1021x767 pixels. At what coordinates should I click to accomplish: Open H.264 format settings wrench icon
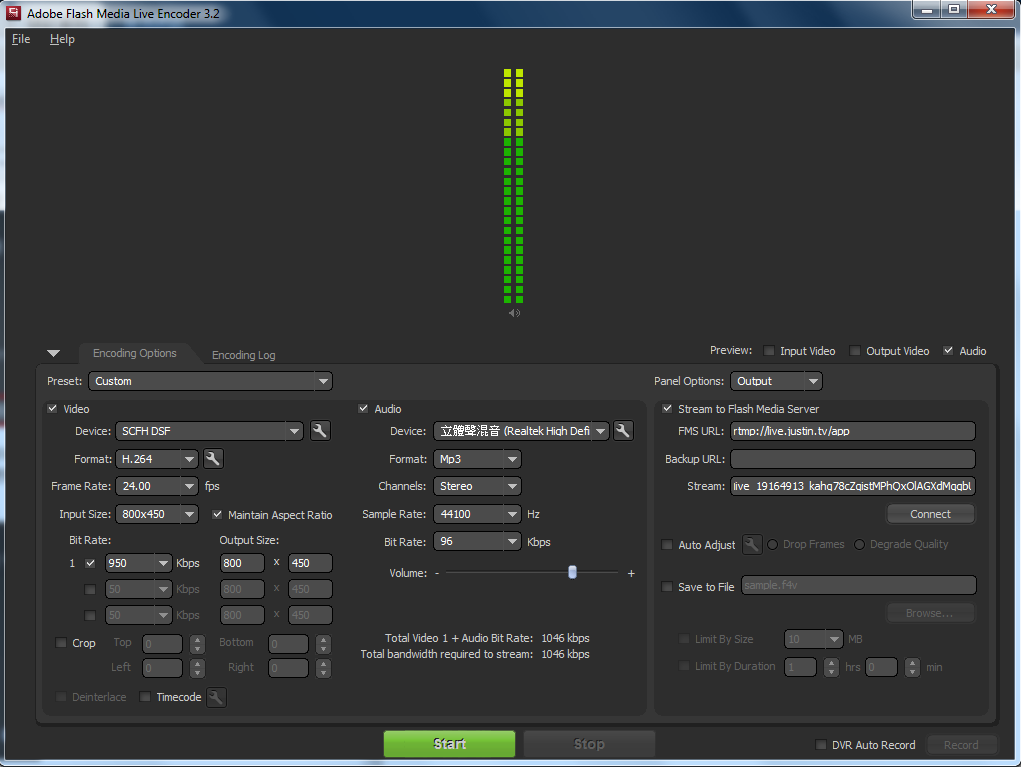pos(213,459)
